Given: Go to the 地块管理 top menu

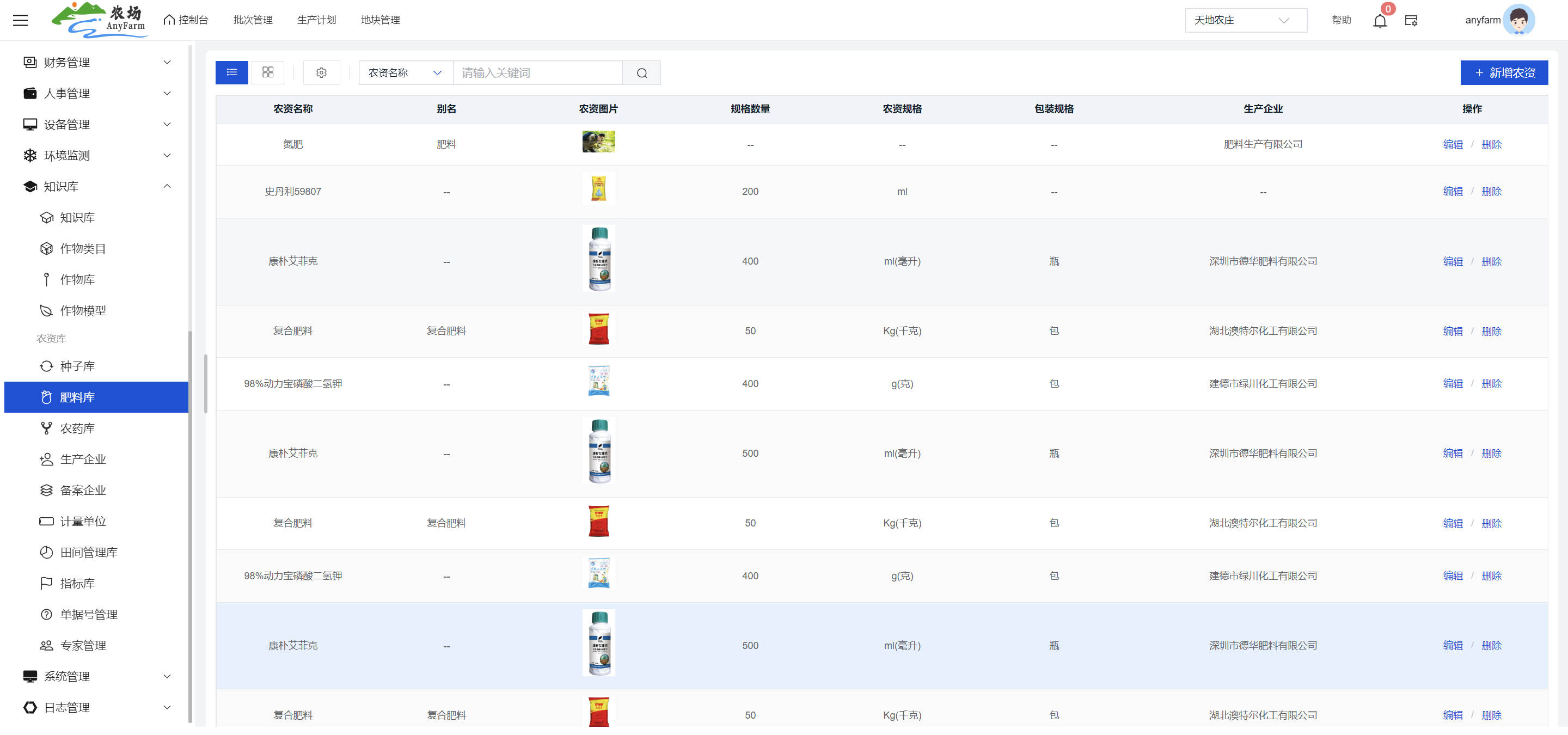Looking at the screenshot, I should (380, 20).
